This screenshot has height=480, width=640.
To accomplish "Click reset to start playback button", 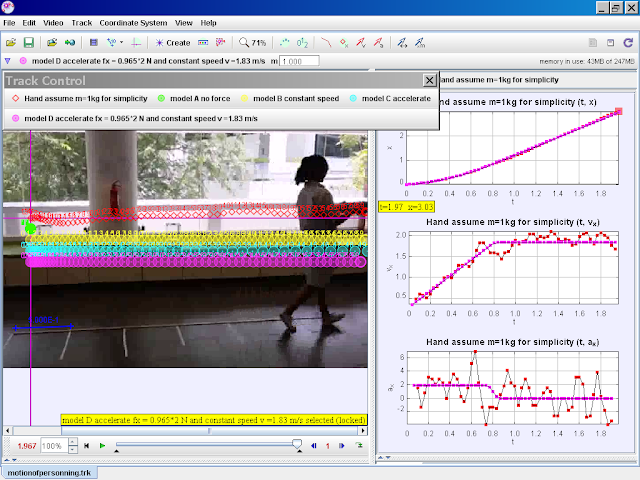I will point(87,446).
